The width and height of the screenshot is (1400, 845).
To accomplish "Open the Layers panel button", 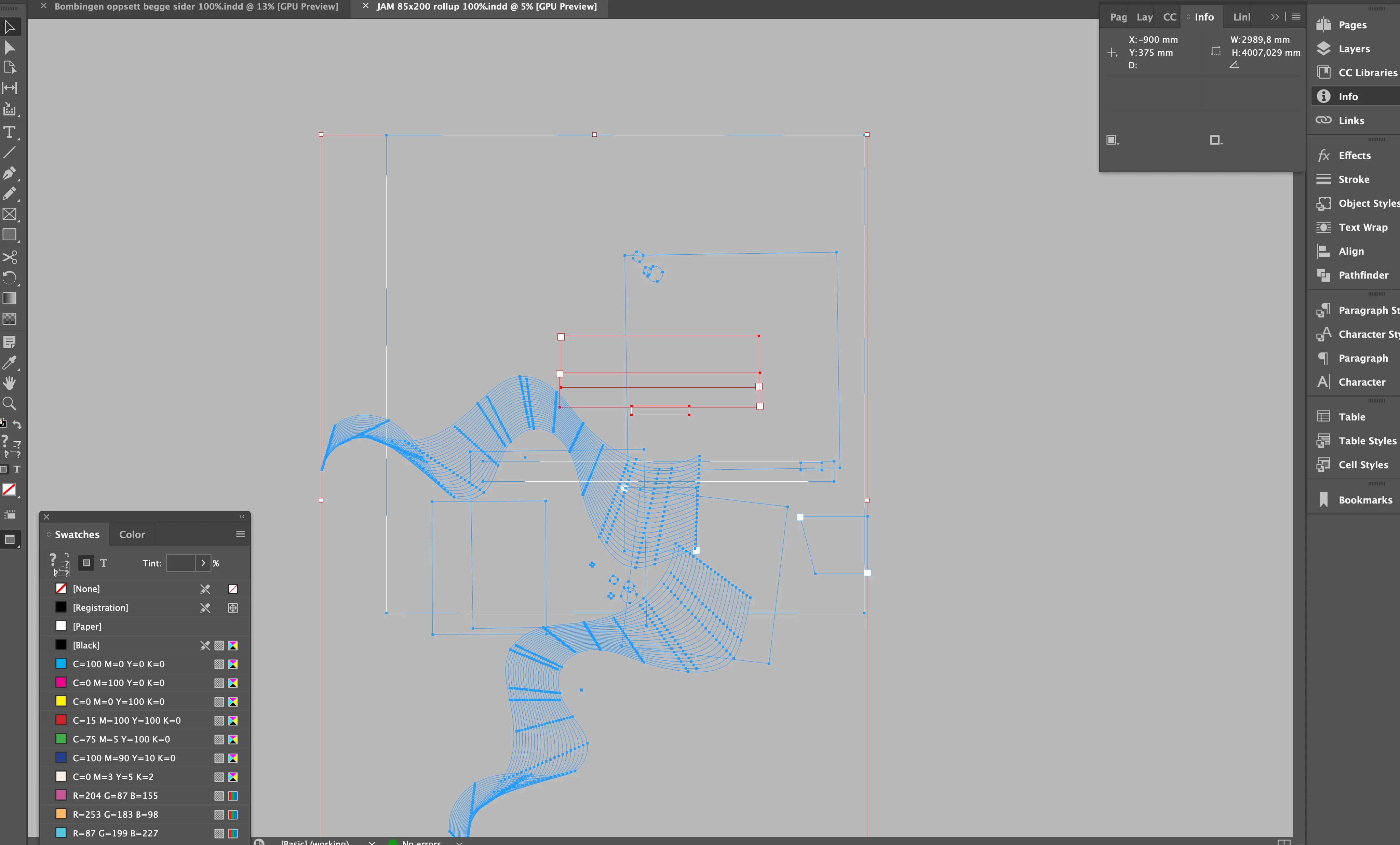I will pos(1354,49).
